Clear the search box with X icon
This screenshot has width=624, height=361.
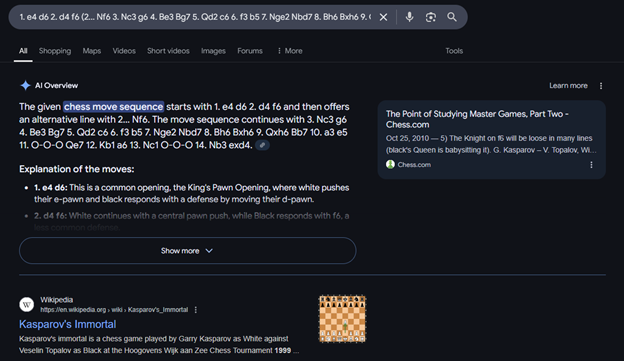click(383, 17)
